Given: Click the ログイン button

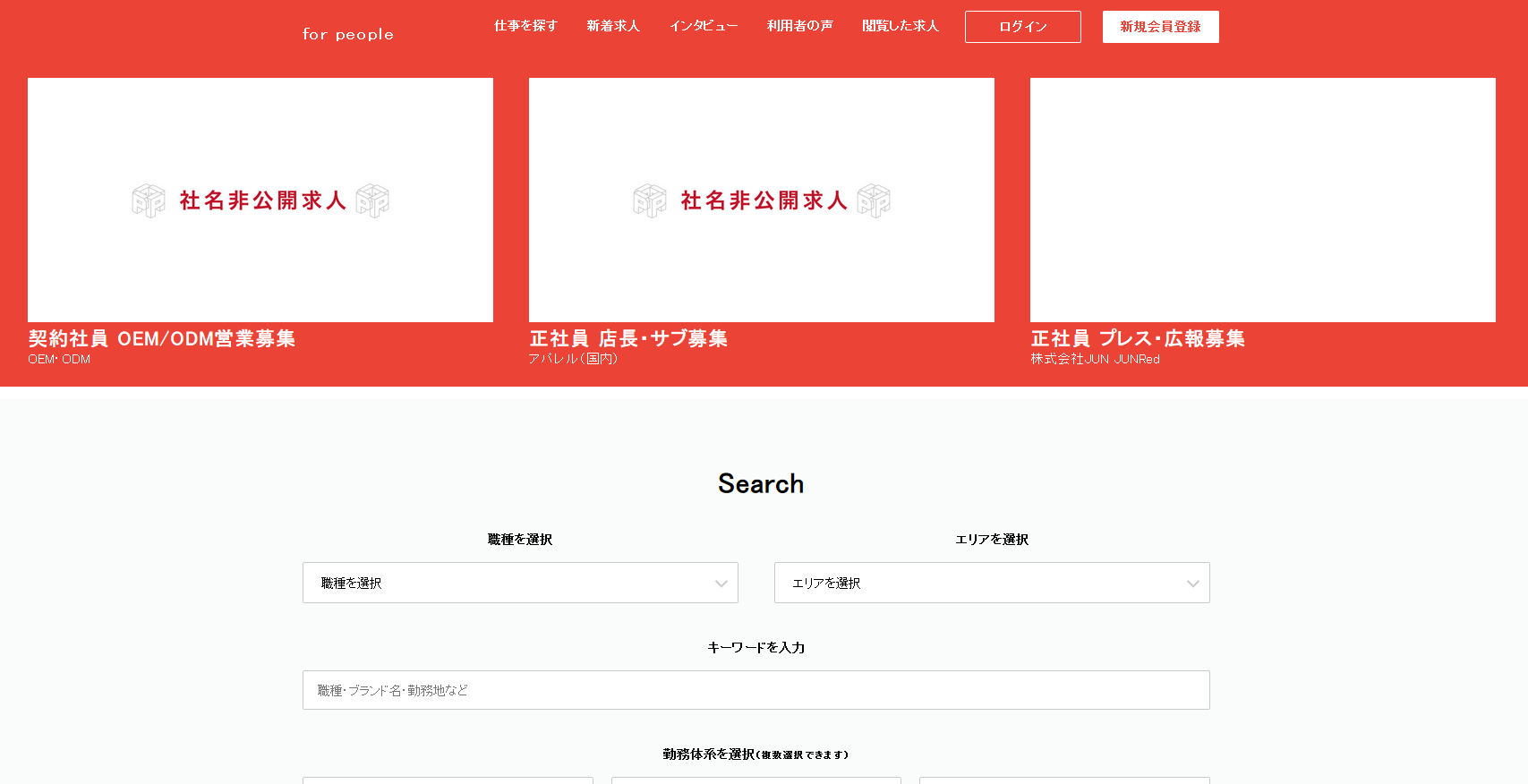Looking at the screenshot, I should pyautogui.click(x=1023, y=27).
